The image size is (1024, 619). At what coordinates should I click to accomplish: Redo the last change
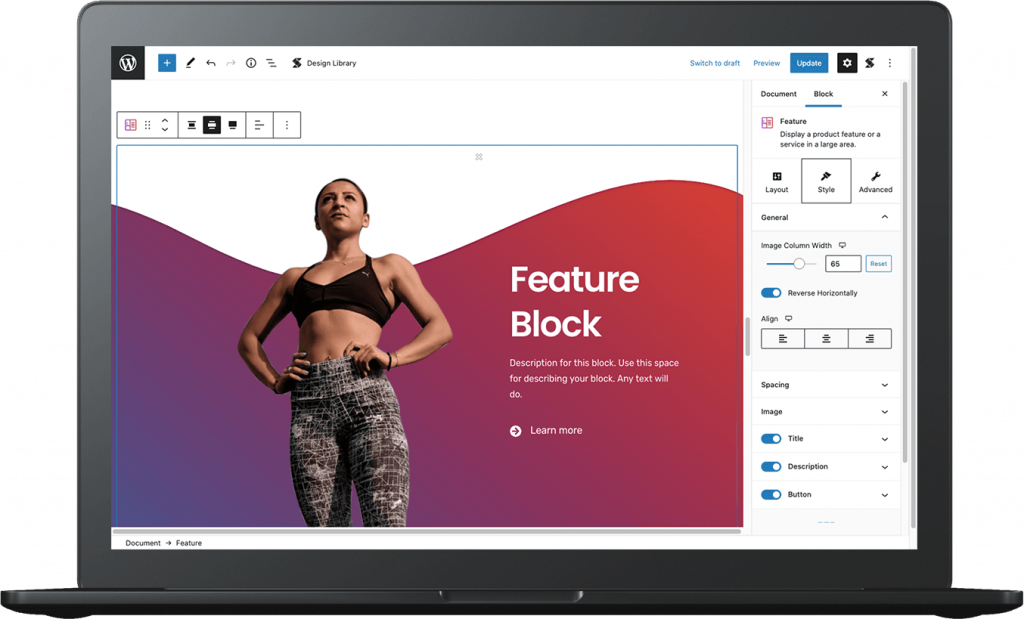pos(231,63)
